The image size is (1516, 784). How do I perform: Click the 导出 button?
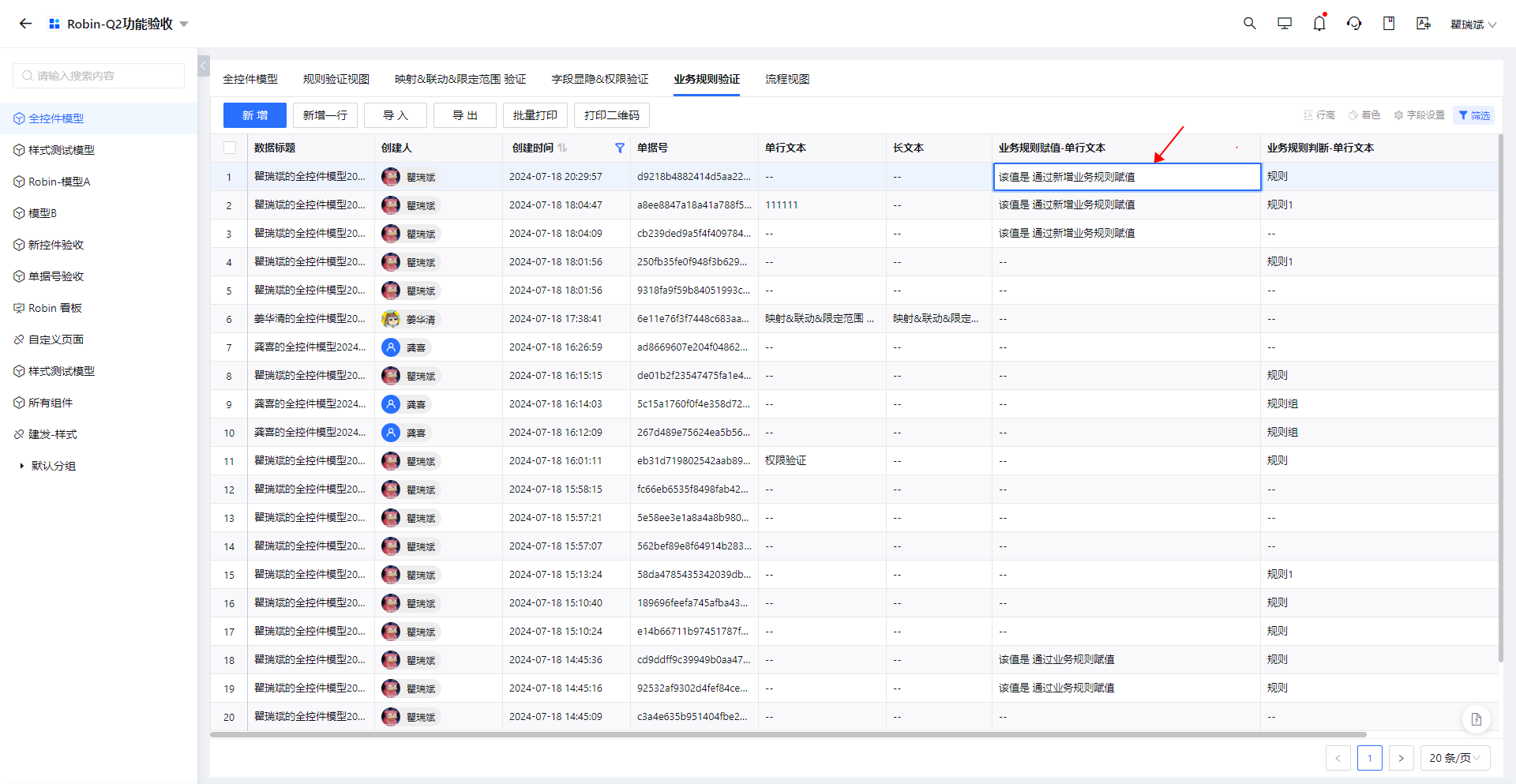pos(465,115)
